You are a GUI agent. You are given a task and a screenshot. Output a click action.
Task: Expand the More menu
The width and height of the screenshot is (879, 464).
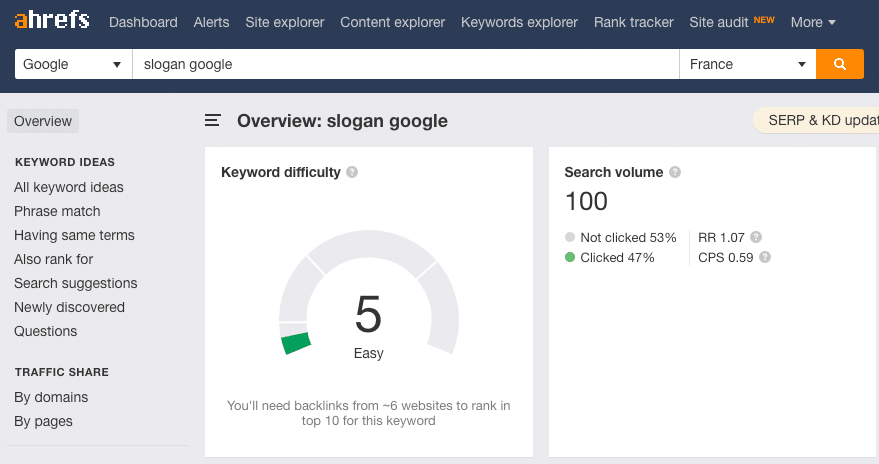coord(813,22)
